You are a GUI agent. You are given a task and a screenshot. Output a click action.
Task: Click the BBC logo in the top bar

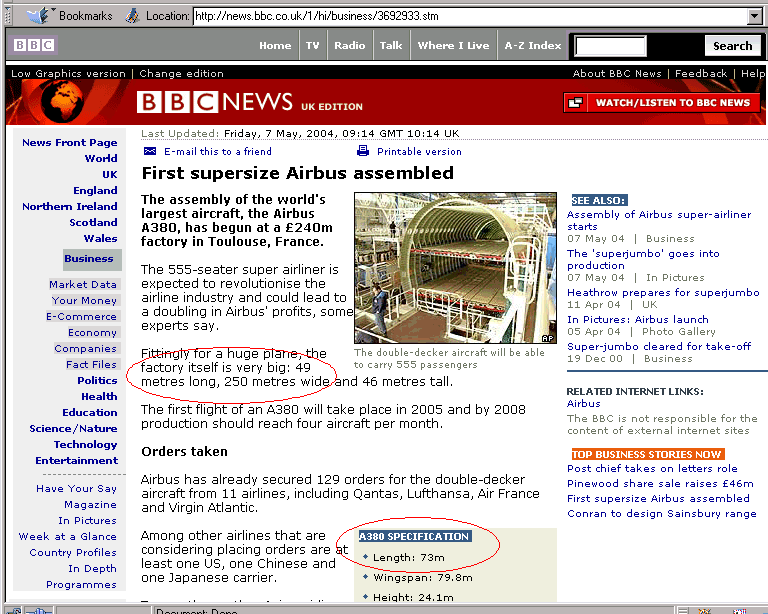(x=33, y=45)
